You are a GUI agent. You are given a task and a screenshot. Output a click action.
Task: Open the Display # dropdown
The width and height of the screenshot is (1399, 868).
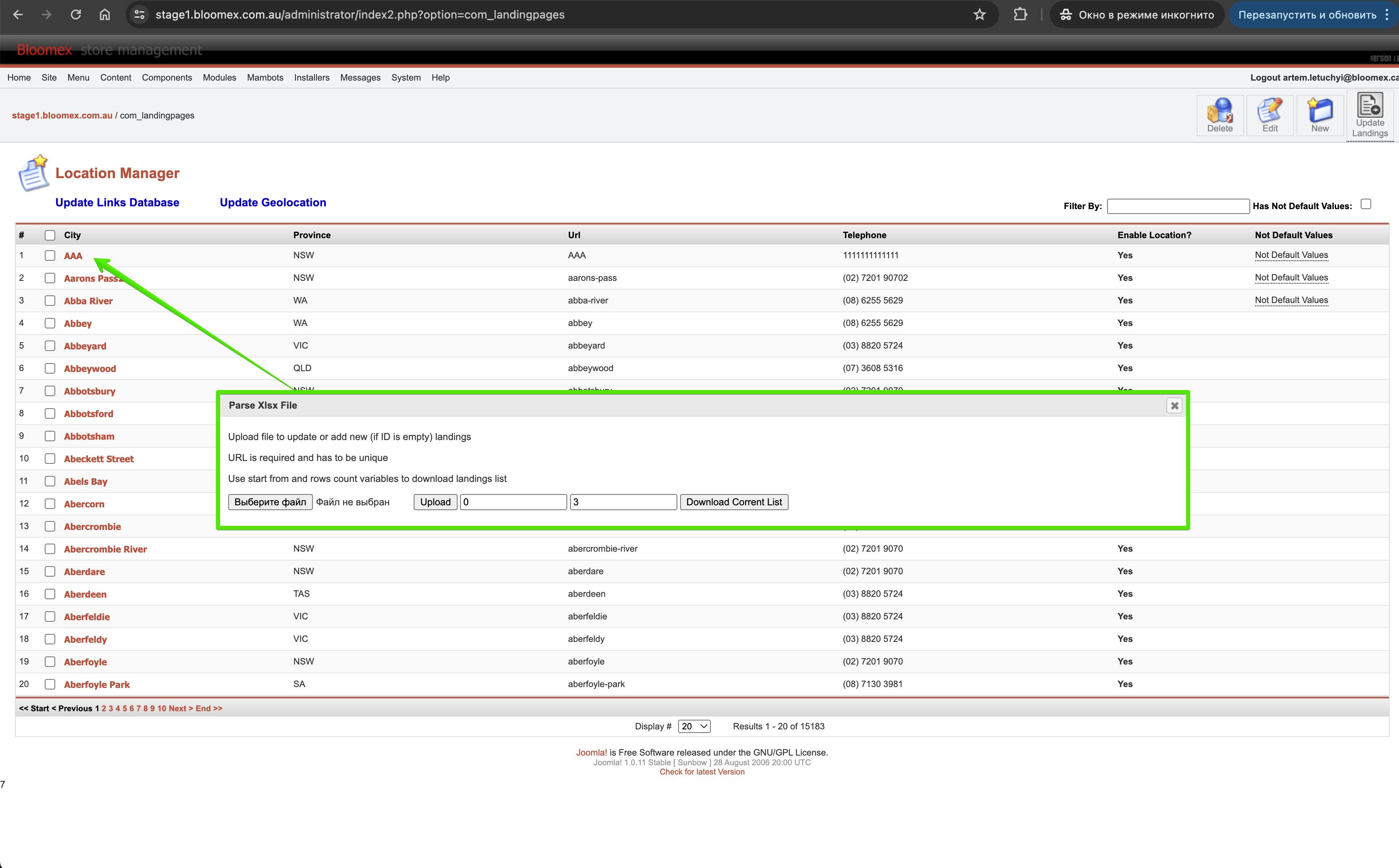(694, 726)
